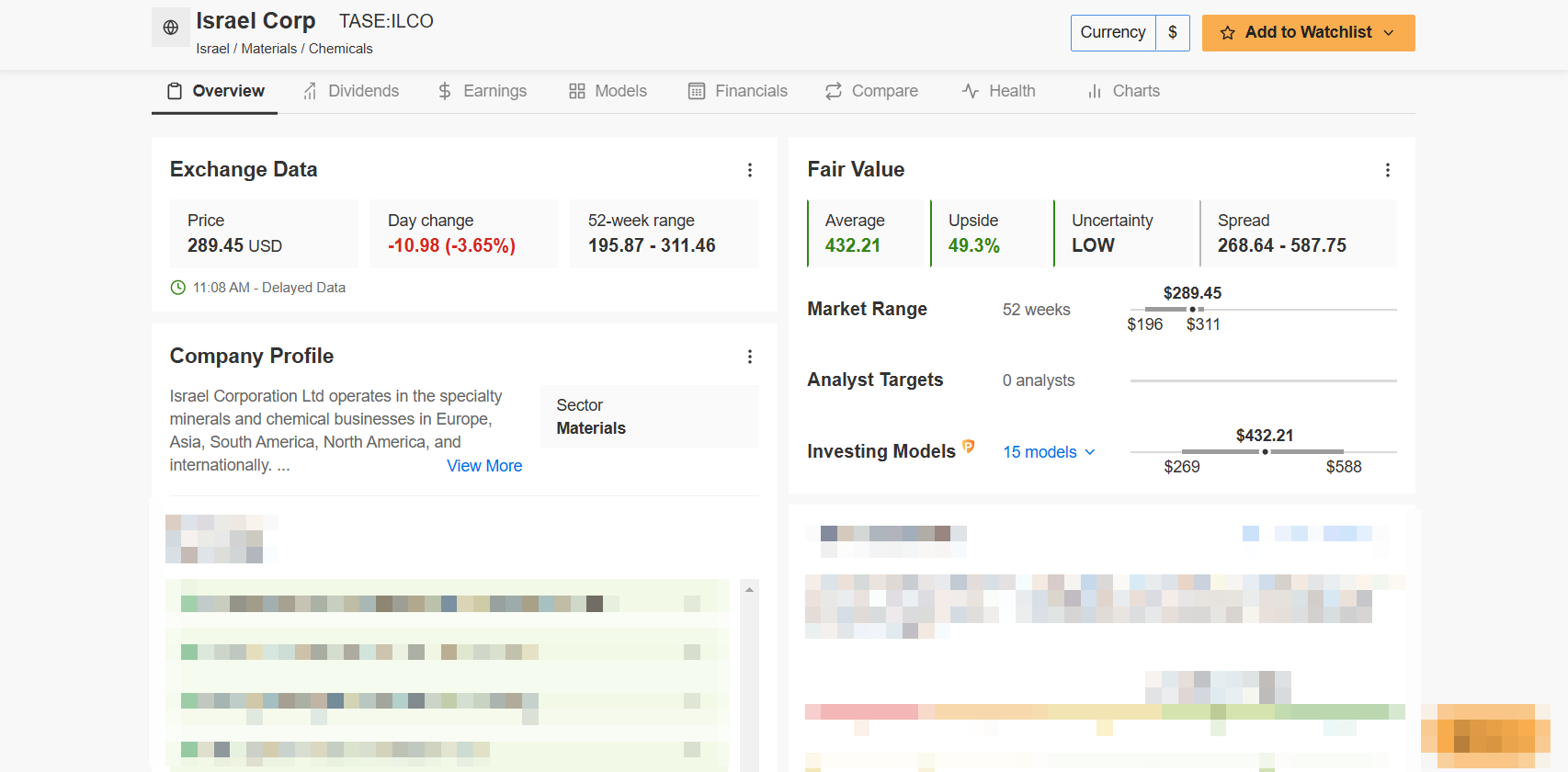Click the Chemicals breadcrumb link
1568x772 pixels.
click(x=341, y=49)
